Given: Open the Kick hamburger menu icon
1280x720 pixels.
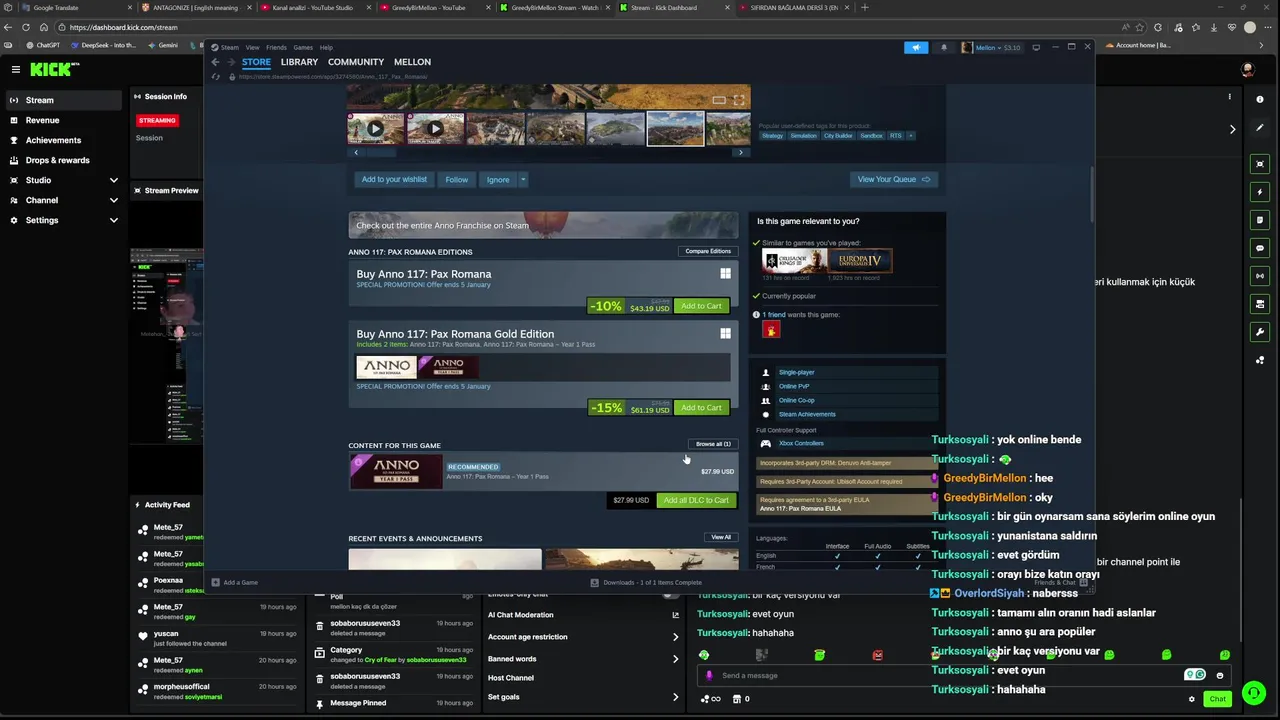Looking at the screenshot, I should tap(16, 69).
